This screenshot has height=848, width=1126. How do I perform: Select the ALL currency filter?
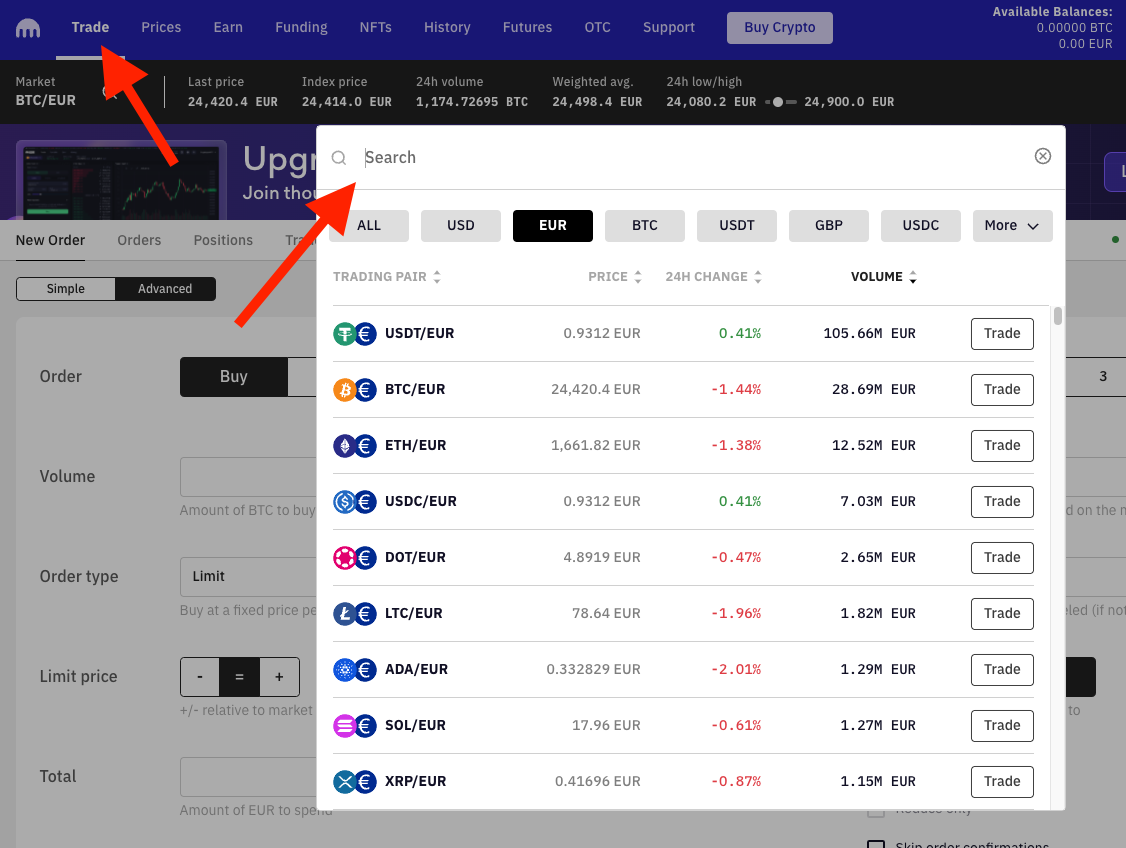[x=369, y=225]
